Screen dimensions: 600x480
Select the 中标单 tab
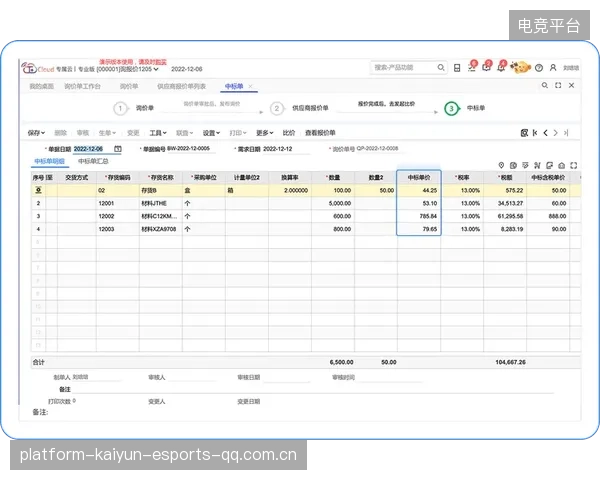[x=234, y=86]
